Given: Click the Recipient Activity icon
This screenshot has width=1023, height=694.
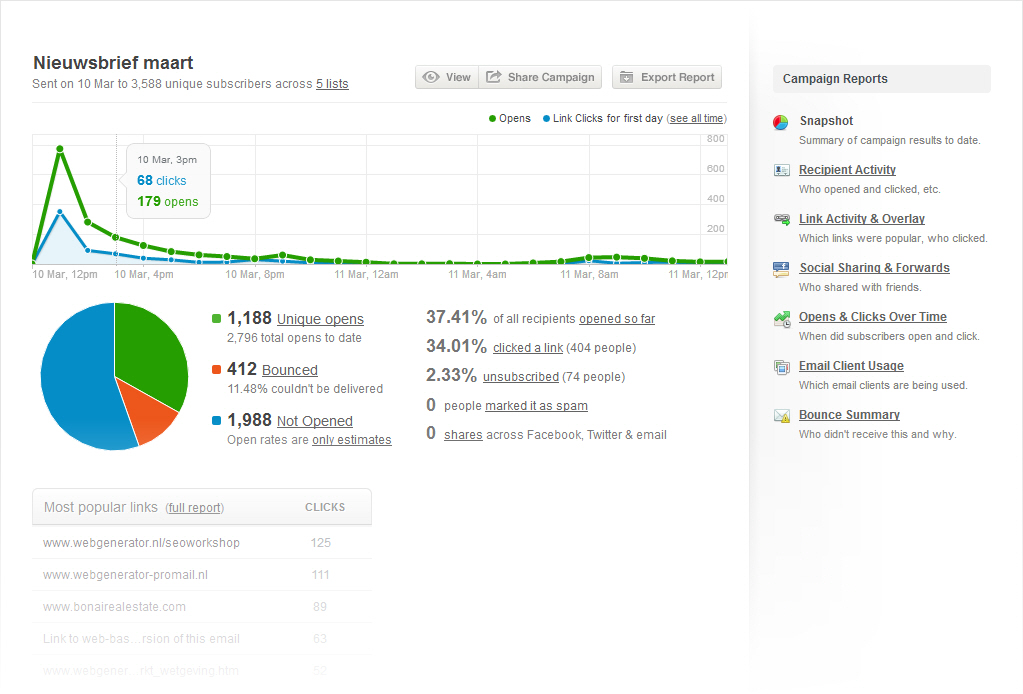Looking at the screenshot, I should (x=781, y=170).
